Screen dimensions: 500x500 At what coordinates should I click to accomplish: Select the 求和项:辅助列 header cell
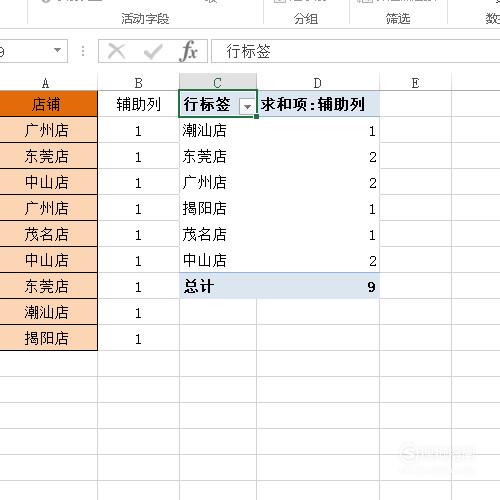[318, 104]
